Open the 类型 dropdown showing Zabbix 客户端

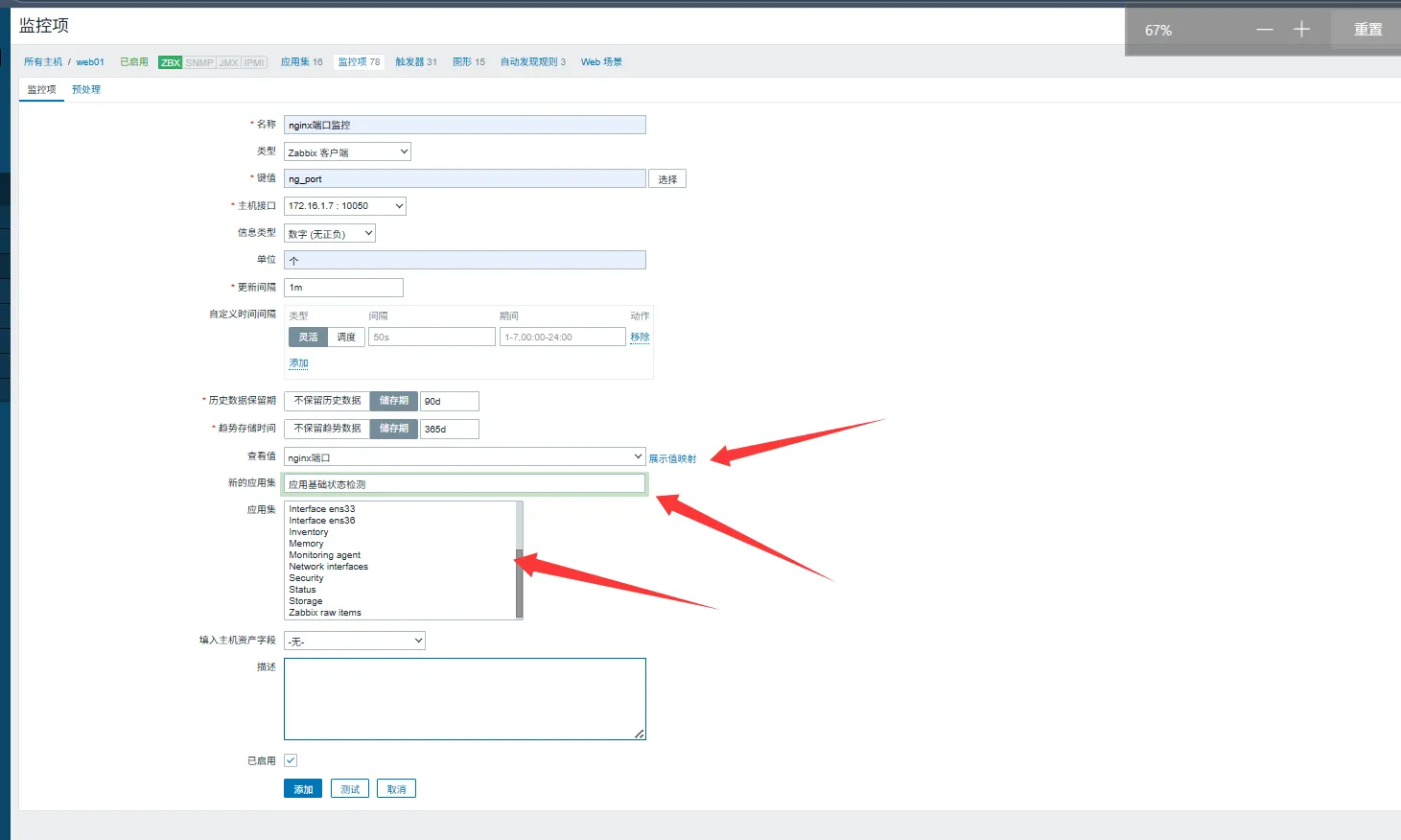(x=347, y=152)
